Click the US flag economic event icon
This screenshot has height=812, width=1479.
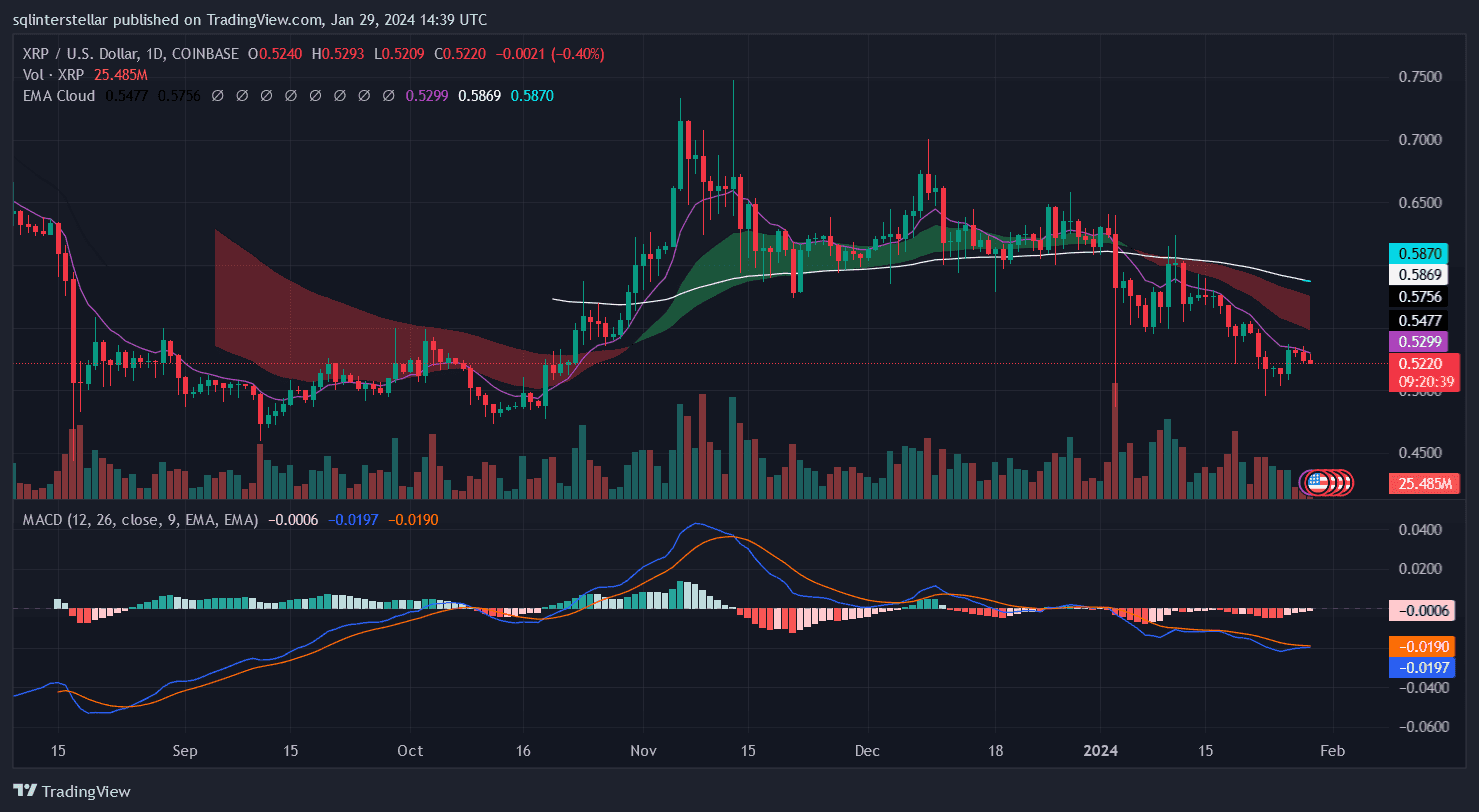(x=1317, y=483)
